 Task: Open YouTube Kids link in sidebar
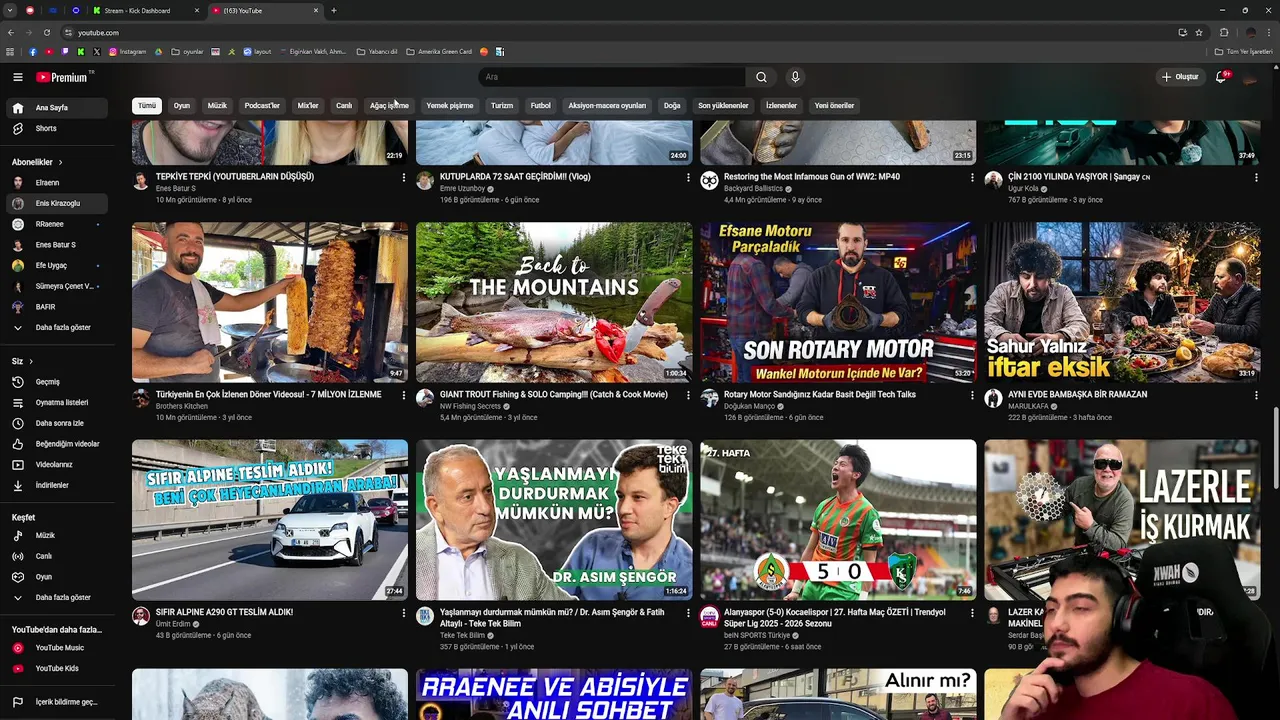[58, 668]
